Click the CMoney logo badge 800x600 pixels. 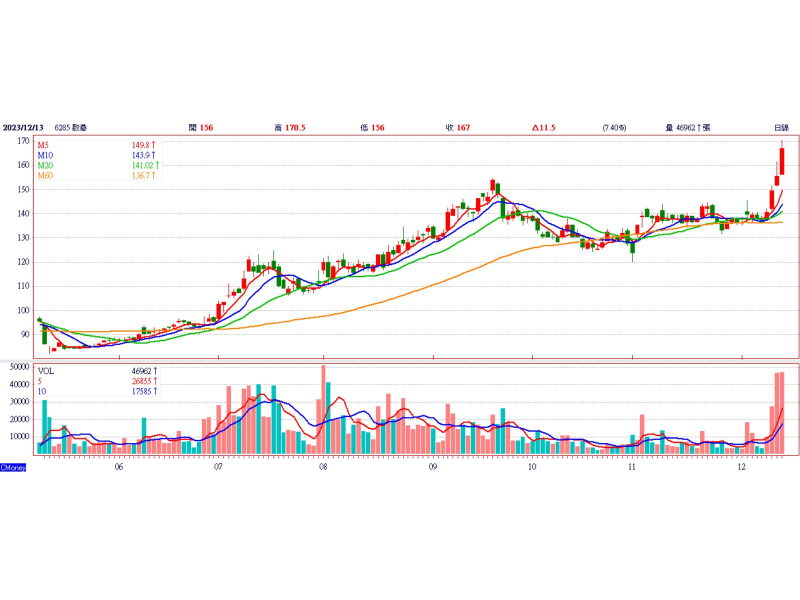coord(13,467)
